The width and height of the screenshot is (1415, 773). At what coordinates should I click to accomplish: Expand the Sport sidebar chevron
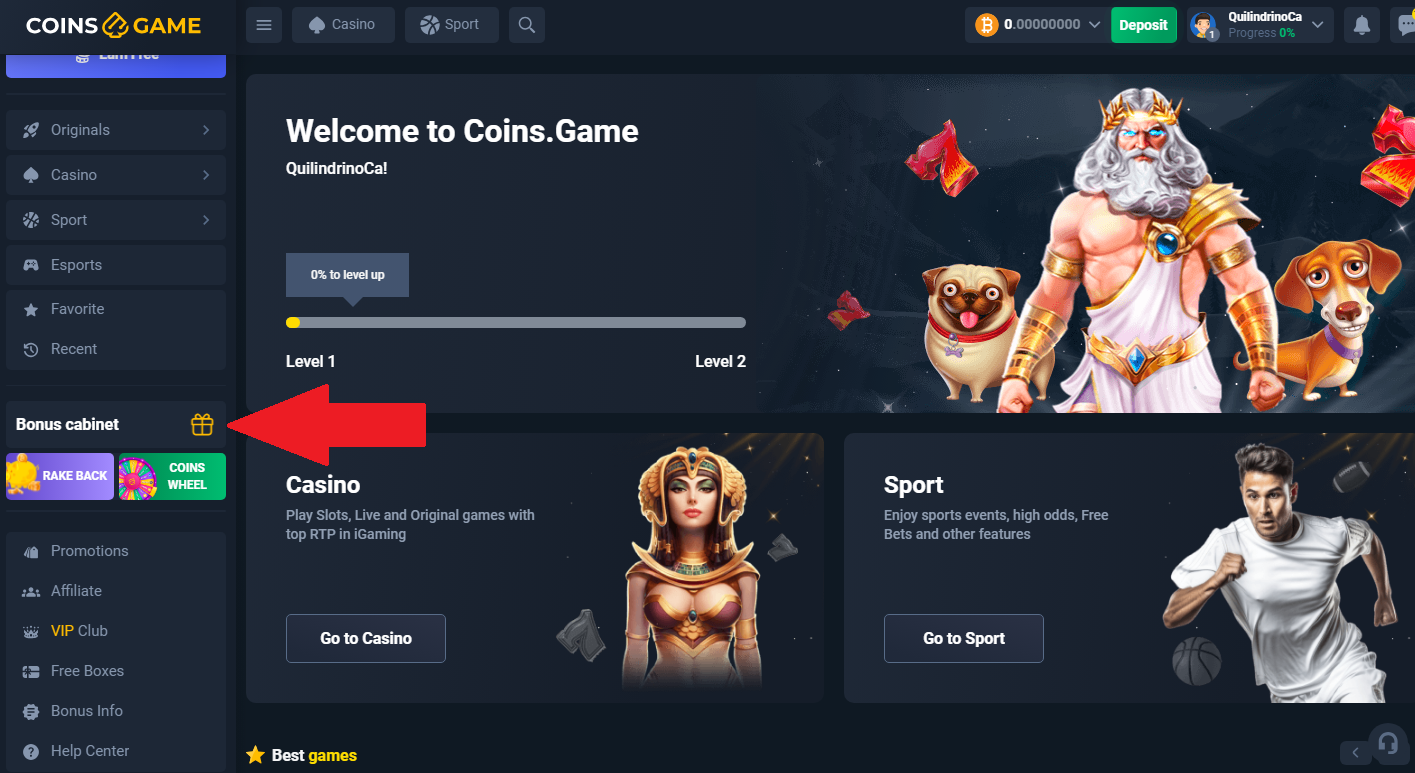(206, 220)
